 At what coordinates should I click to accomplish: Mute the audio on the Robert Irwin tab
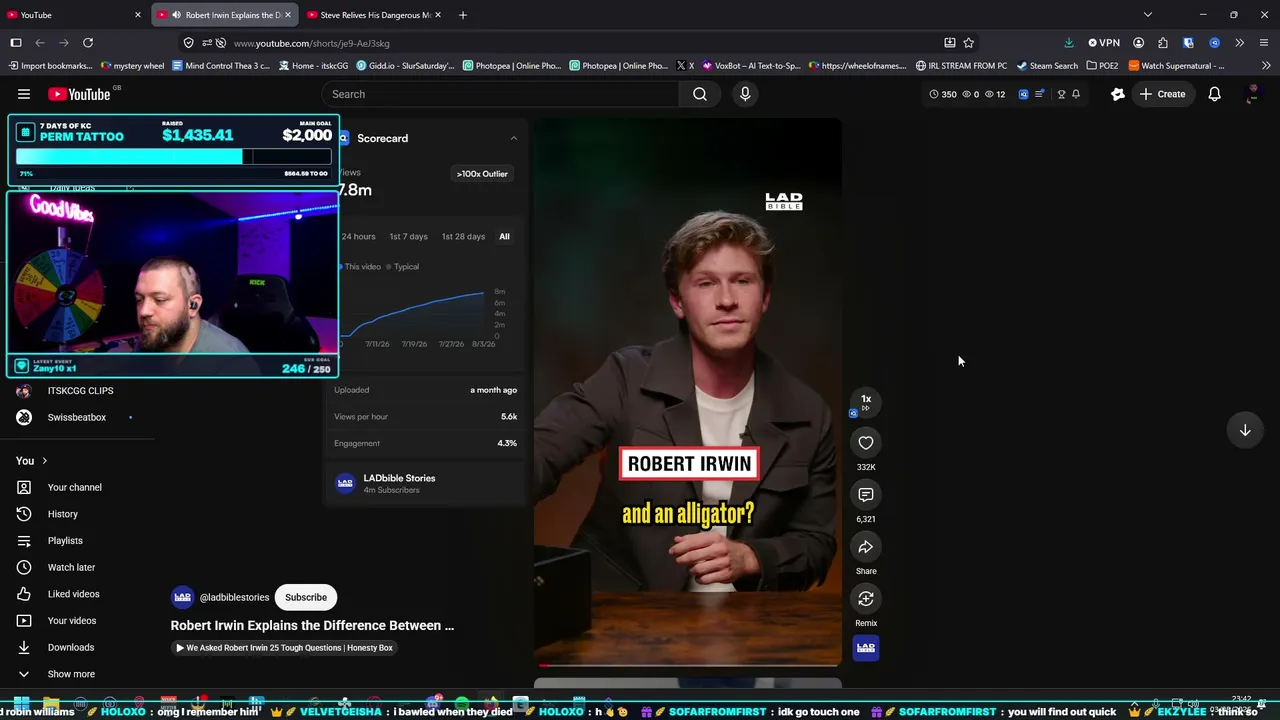tap(176, 15)
